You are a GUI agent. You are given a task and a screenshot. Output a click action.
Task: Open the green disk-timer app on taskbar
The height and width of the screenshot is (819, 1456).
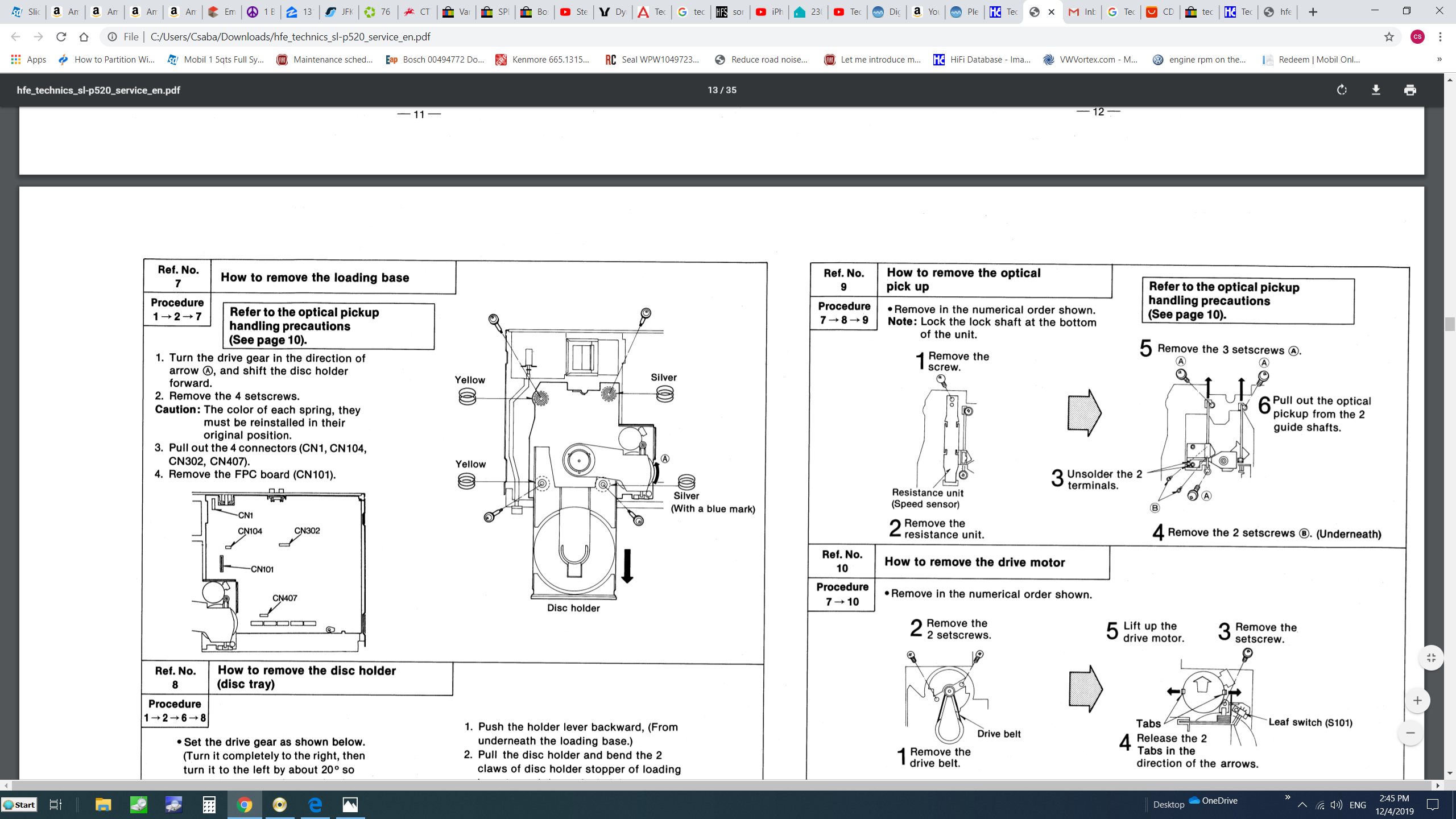(138, 805)
